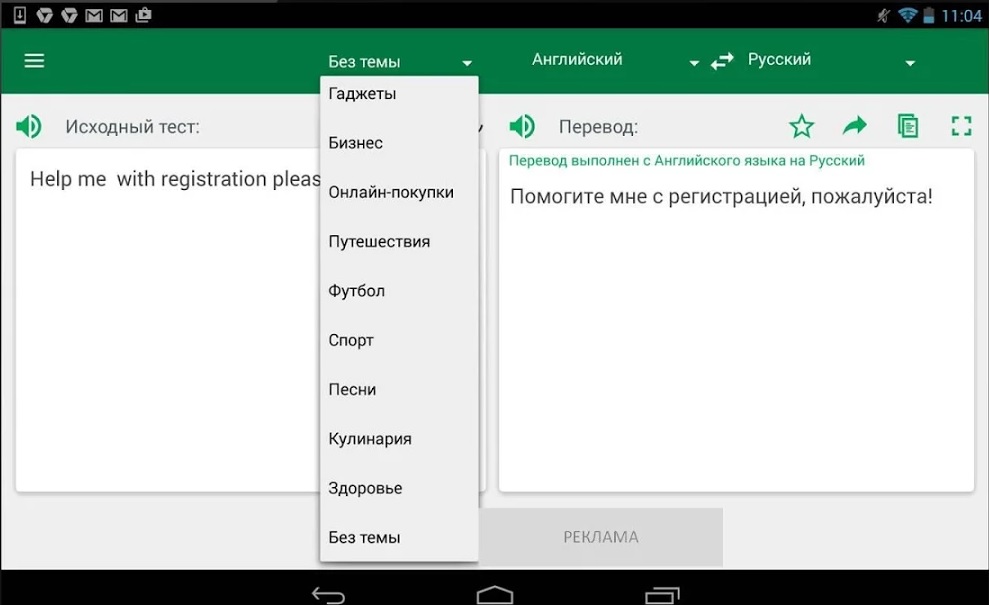The image size is (989, 605).
Task: Tap the Wi-Fi icon in status bar
Action: [910, 15]
